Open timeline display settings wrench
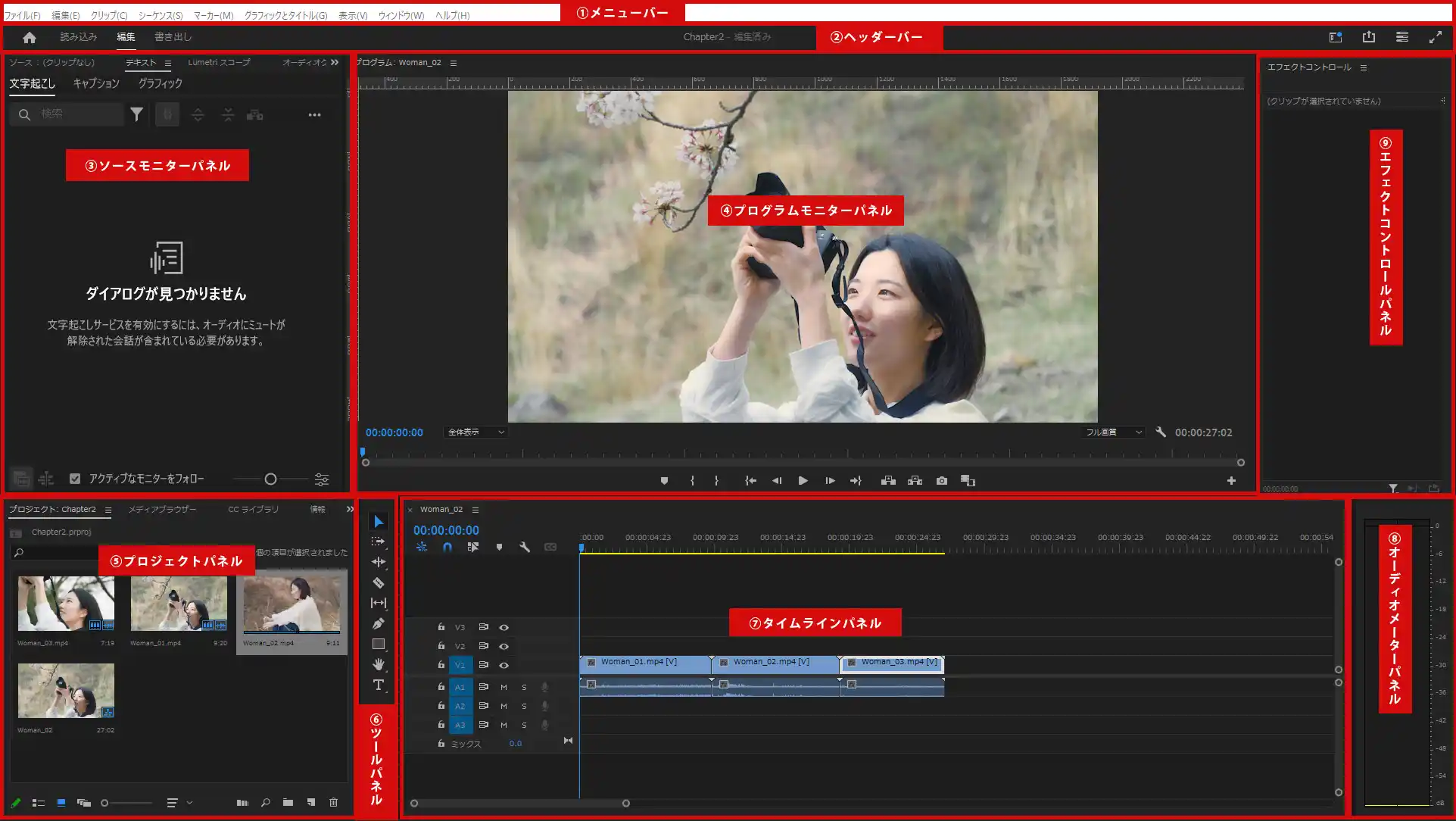 tap(525, 547)
